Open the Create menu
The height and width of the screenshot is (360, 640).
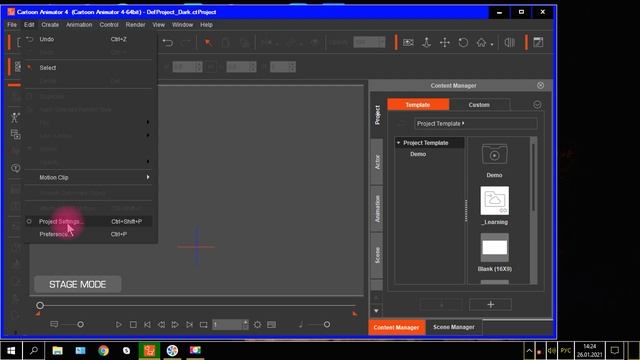point(50,24)
